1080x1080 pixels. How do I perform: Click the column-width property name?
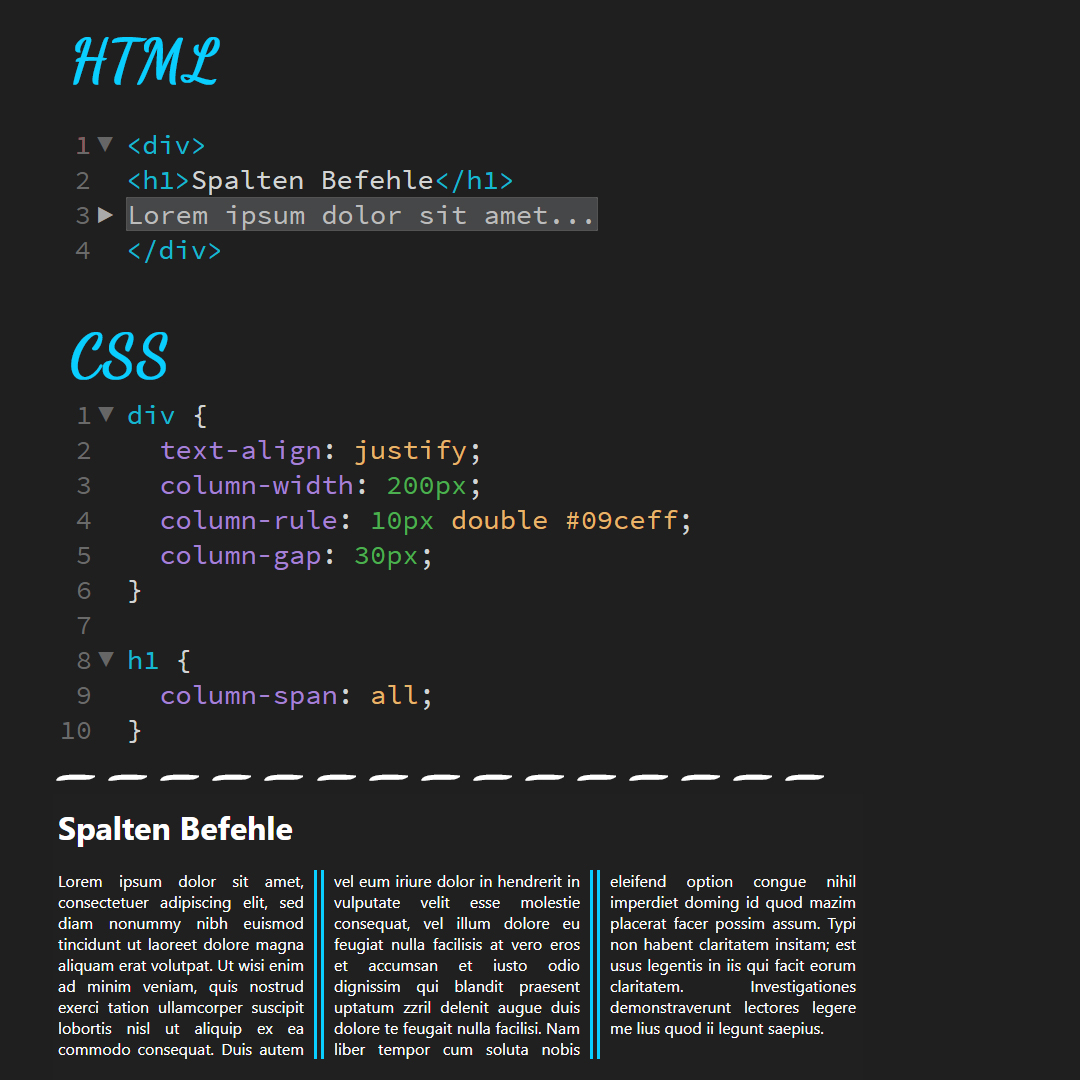pos(257,485)
